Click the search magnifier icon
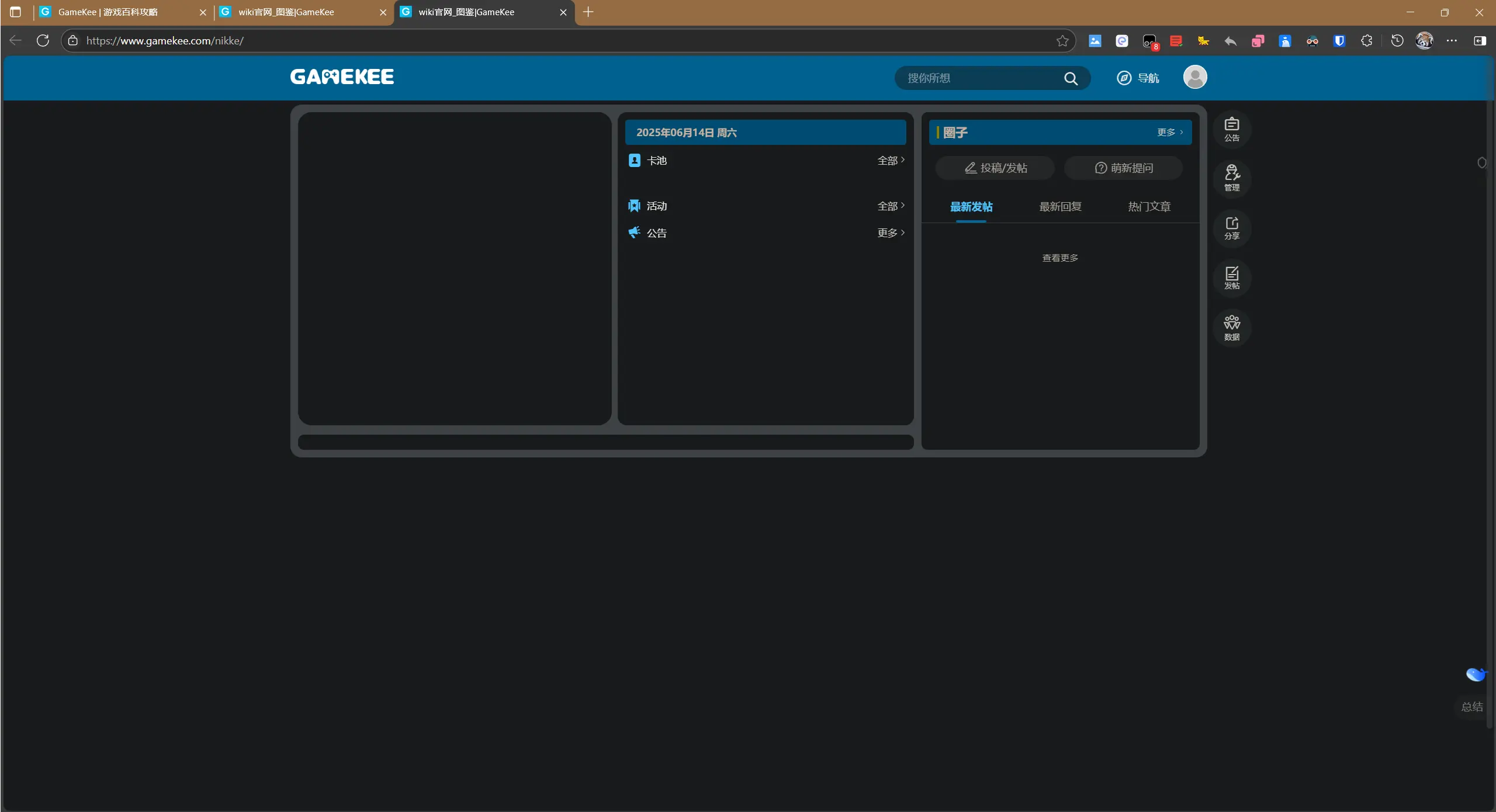 tap(1071, 78)
